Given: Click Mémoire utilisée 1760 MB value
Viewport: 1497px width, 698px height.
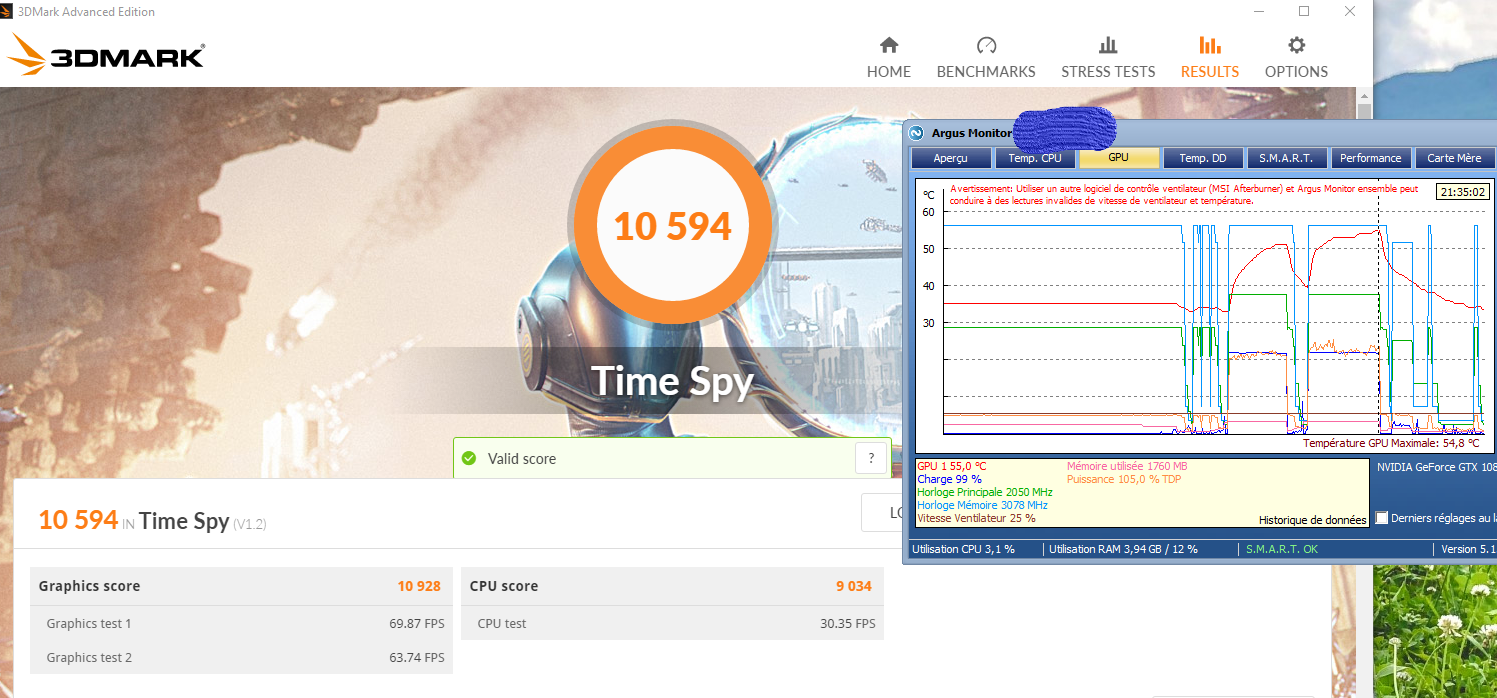Looking at the screenshot, I should coord(1127,466).
